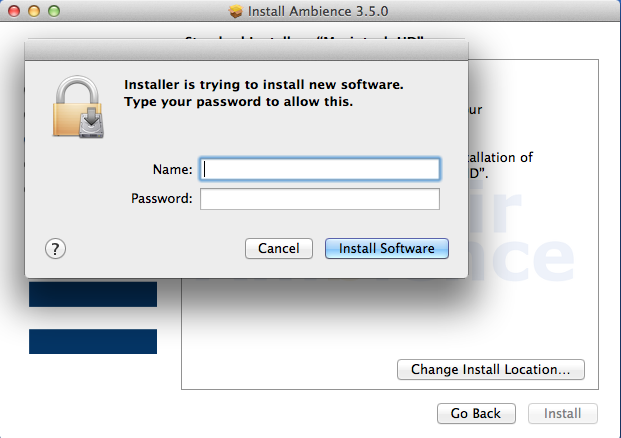Image resolution: width=621 pixels, height=438 pixels.
Task: Click the lock installer icon in the dialog
Action: [78, 107]
